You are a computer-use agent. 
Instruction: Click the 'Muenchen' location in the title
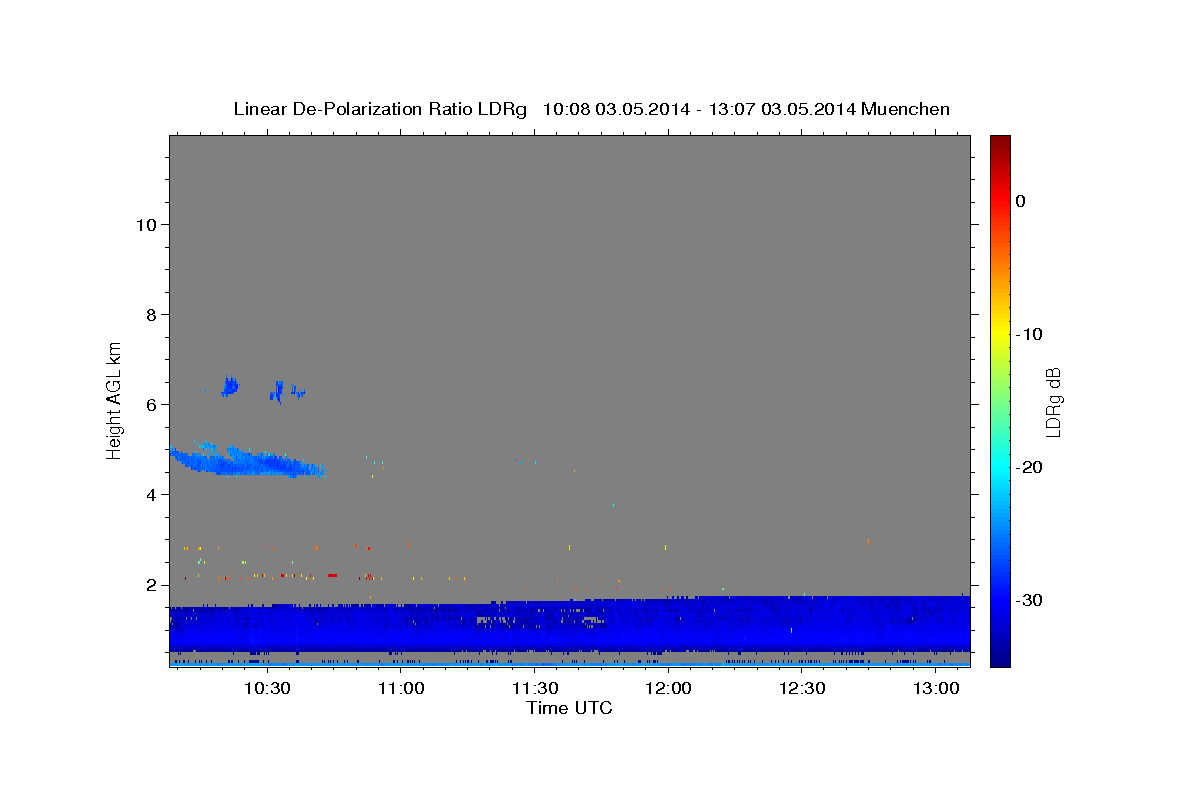(x=905, y=109)
